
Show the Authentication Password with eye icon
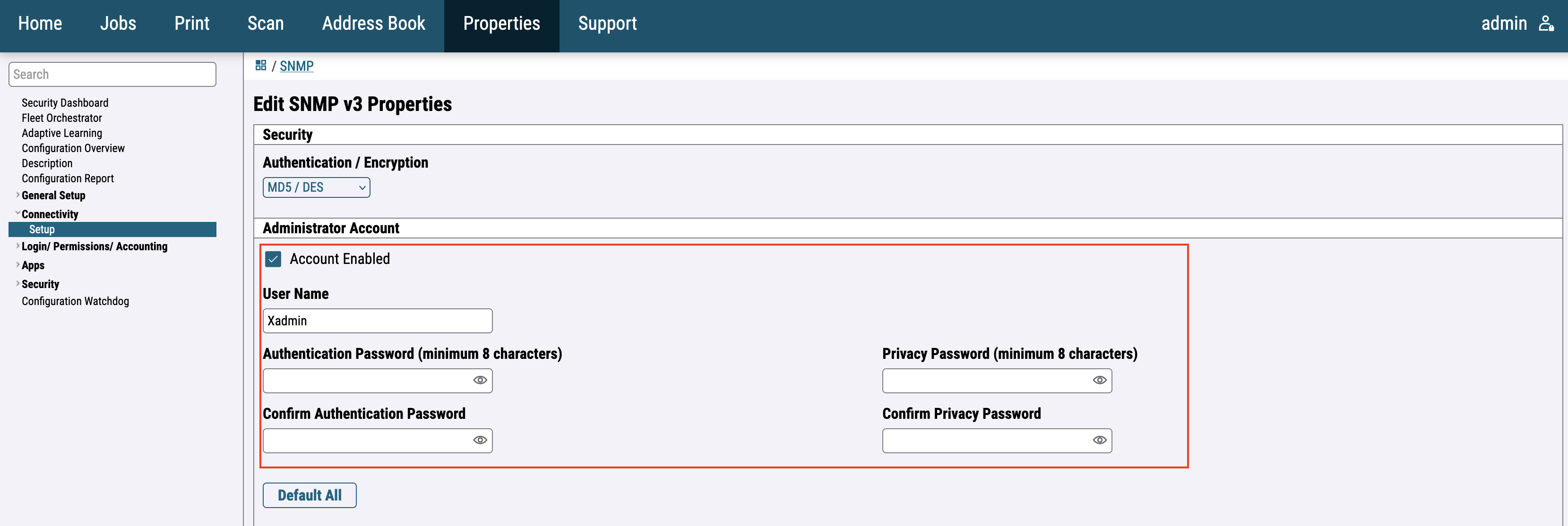480,380
